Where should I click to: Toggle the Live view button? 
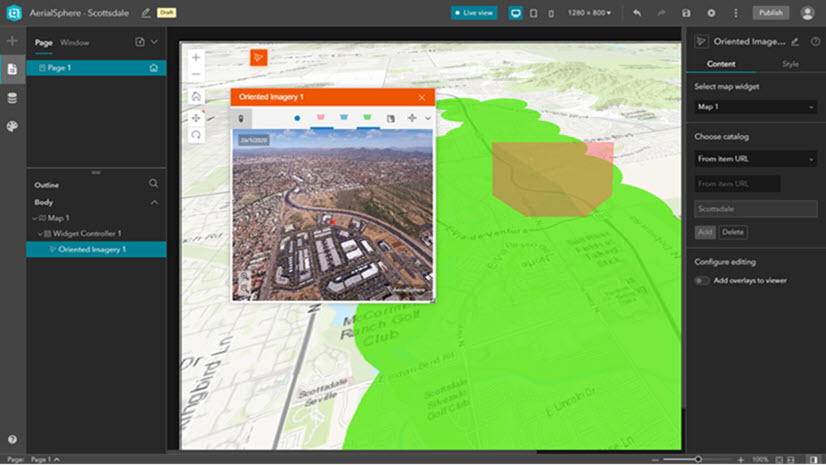(x=474, y=13)
